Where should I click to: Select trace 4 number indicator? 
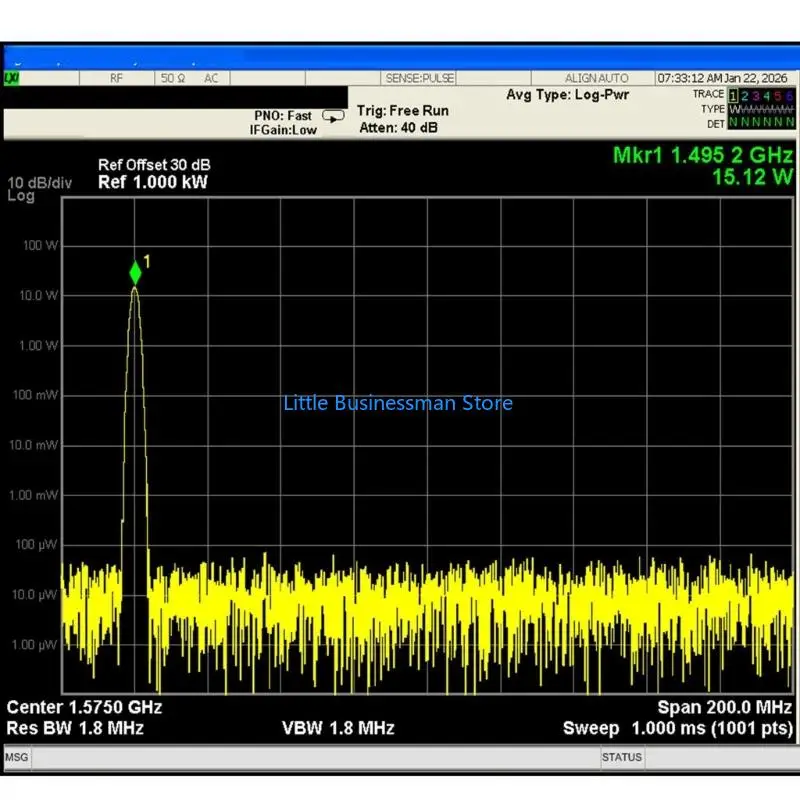(767, 95)
